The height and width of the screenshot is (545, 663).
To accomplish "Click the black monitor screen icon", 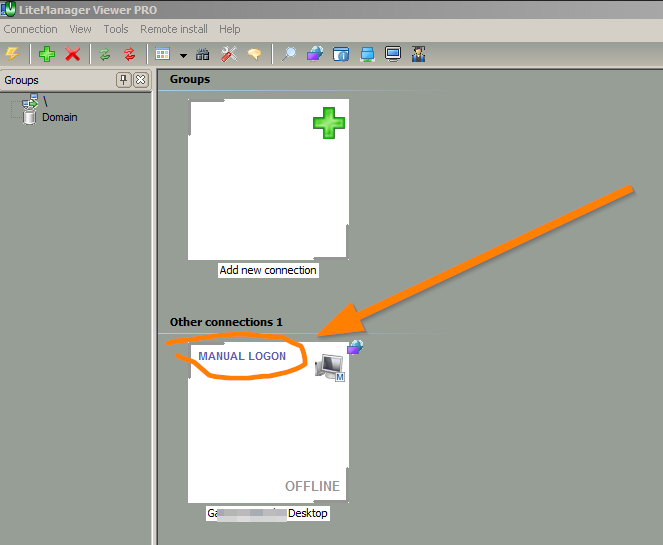I will coord(393,54).
